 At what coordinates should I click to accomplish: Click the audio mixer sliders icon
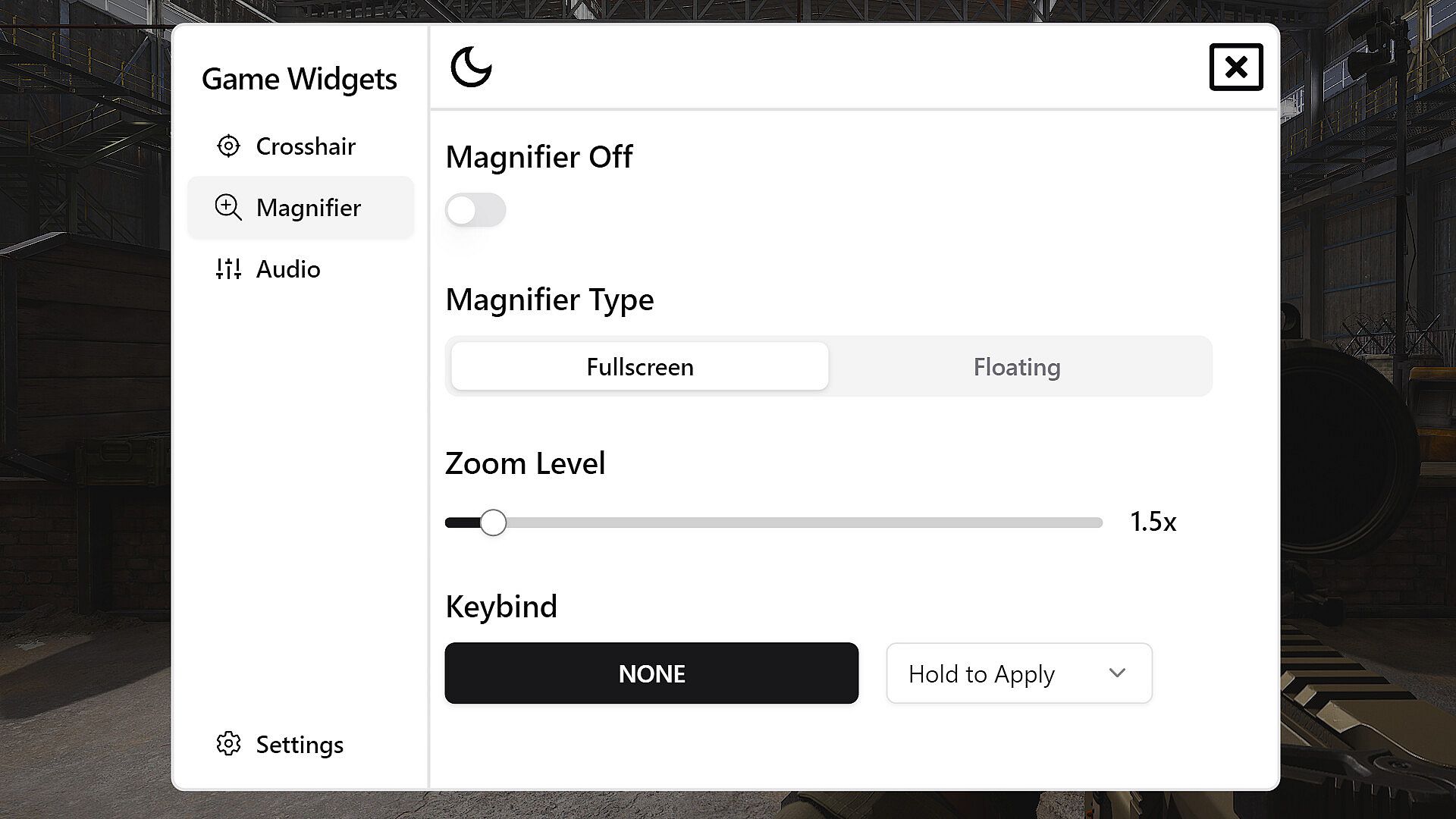(x=228, y=268)
